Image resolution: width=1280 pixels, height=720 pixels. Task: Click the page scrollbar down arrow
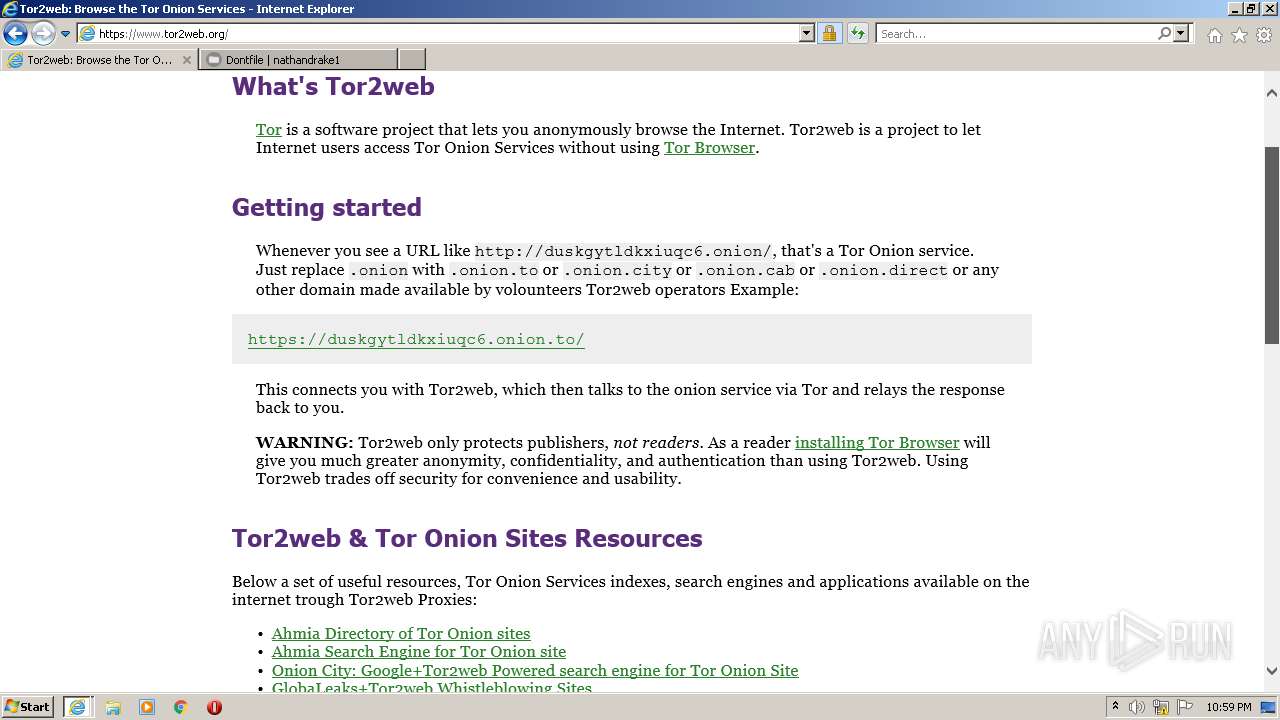pos(1271,671)
